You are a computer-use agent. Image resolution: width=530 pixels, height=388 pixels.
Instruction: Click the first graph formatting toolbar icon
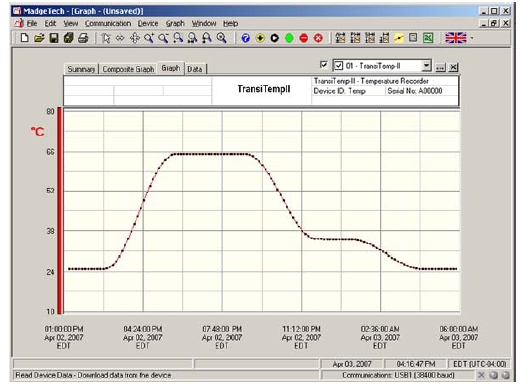(x=340, y=38)
